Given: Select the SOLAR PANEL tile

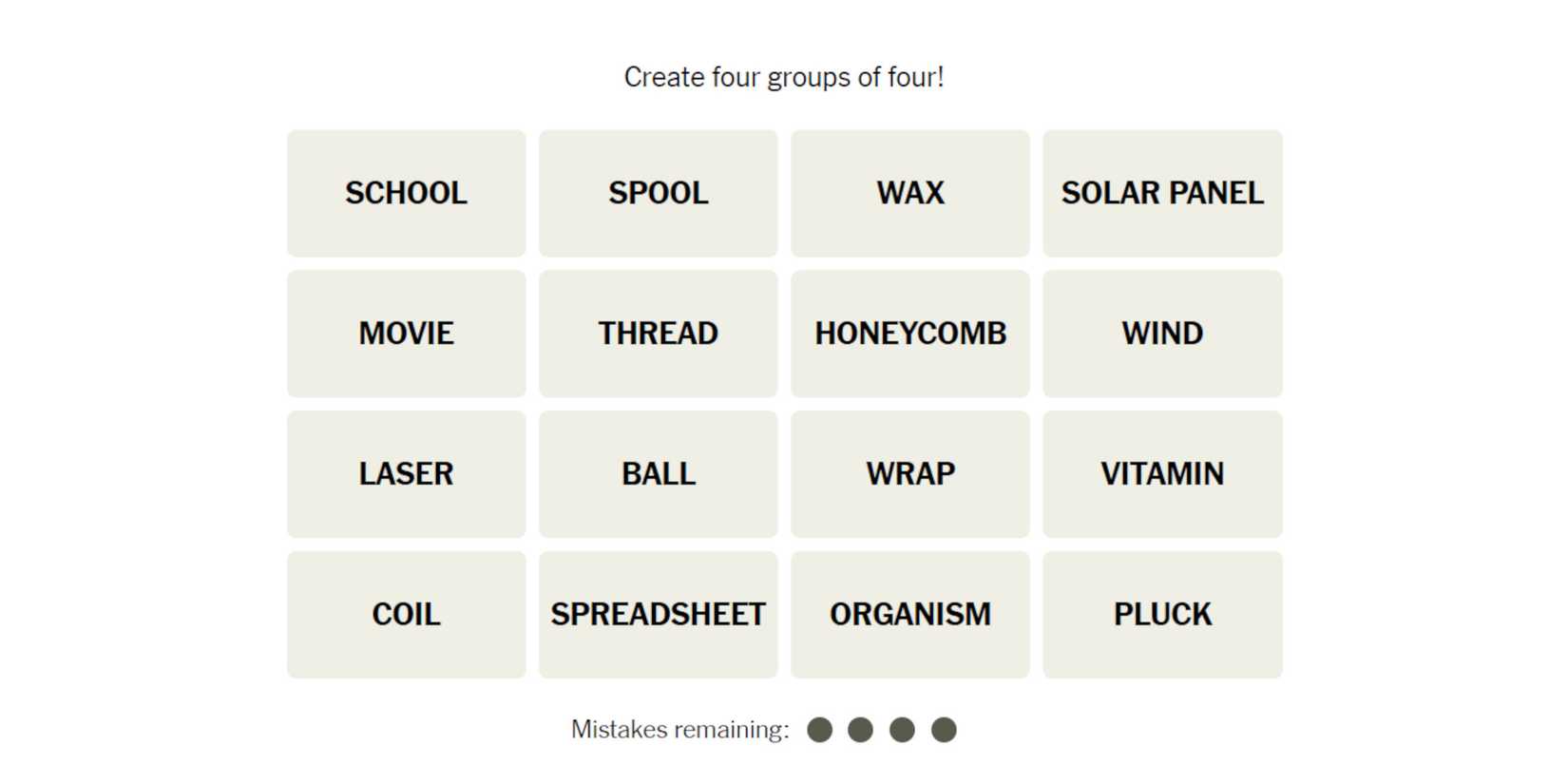Looking at the screenshot, I should [x=1161, y=193].
